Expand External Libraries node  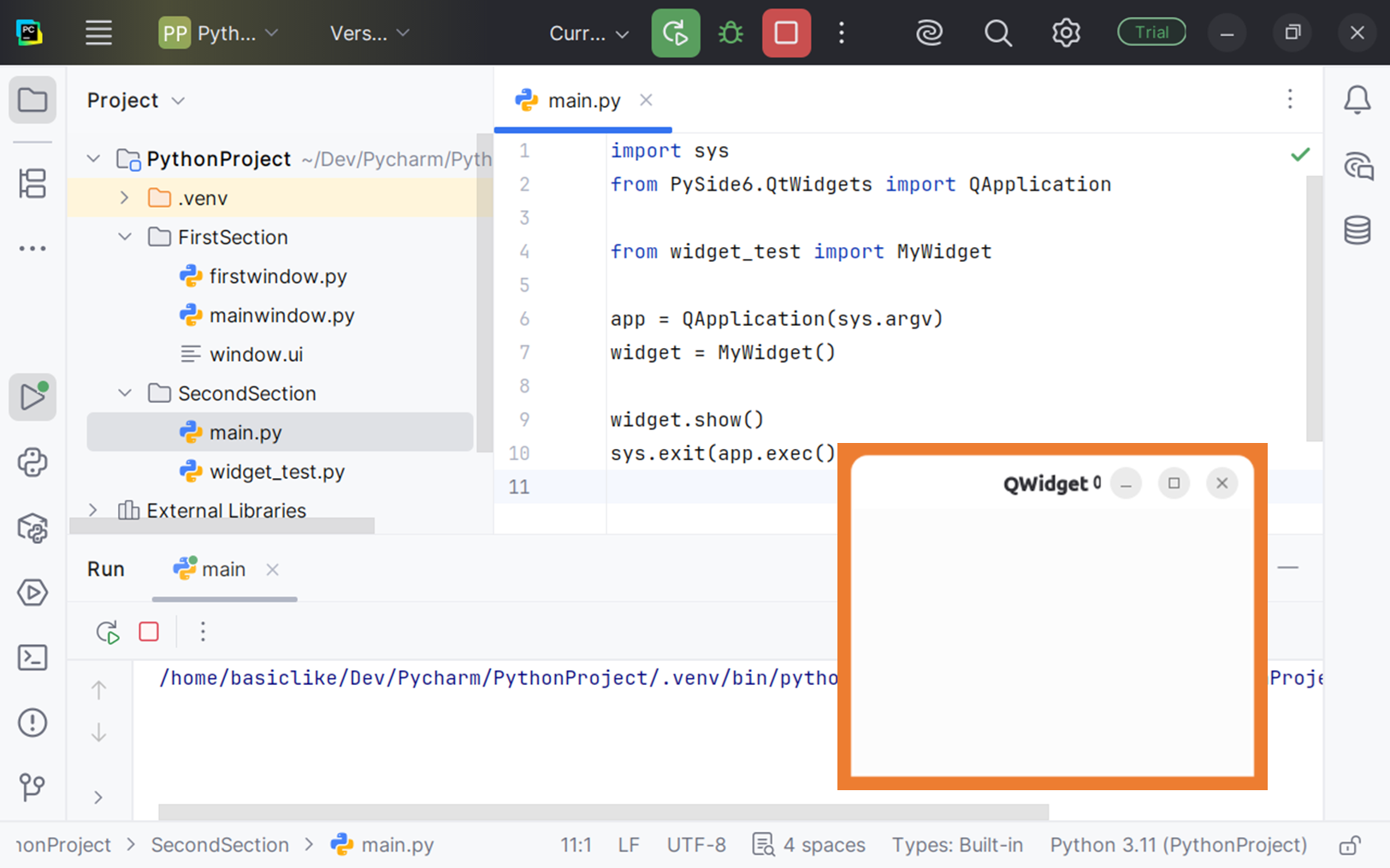93,511
